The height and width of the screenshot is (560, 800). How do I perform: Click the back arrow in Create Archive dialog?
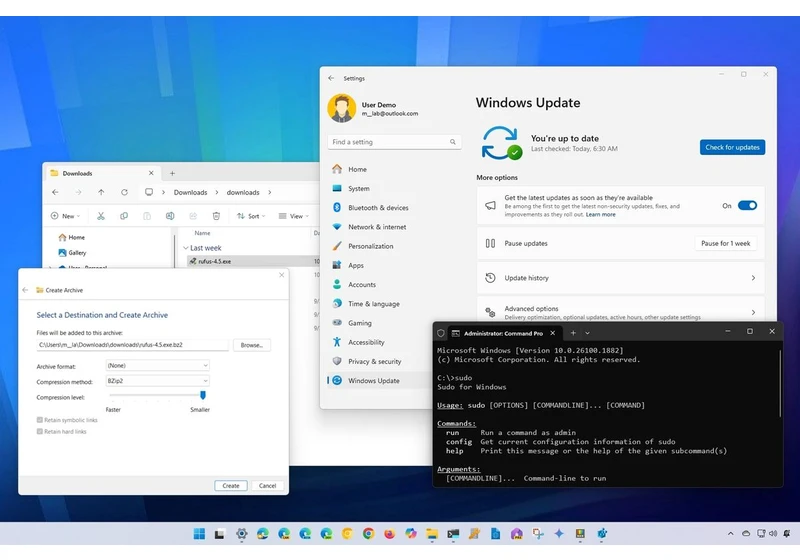click(25, 290)
